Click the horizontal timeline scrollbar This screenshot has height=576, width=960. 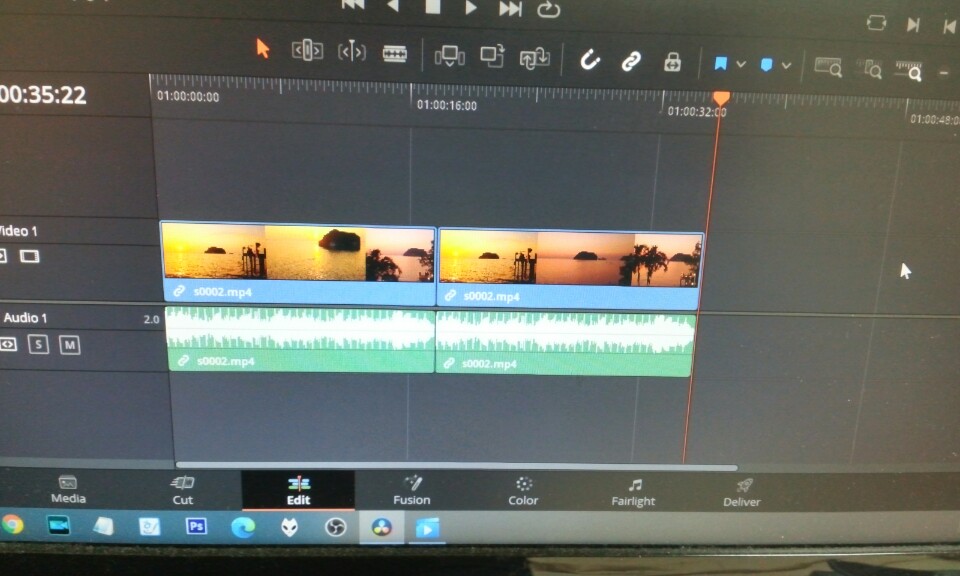(456, 466)
